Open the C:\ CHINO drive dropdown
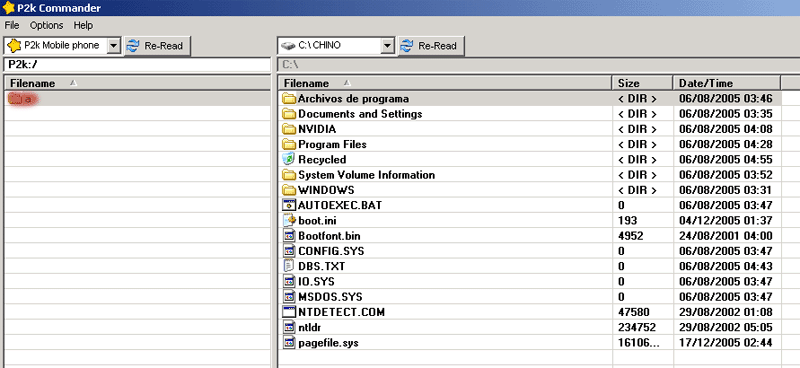 388,45
